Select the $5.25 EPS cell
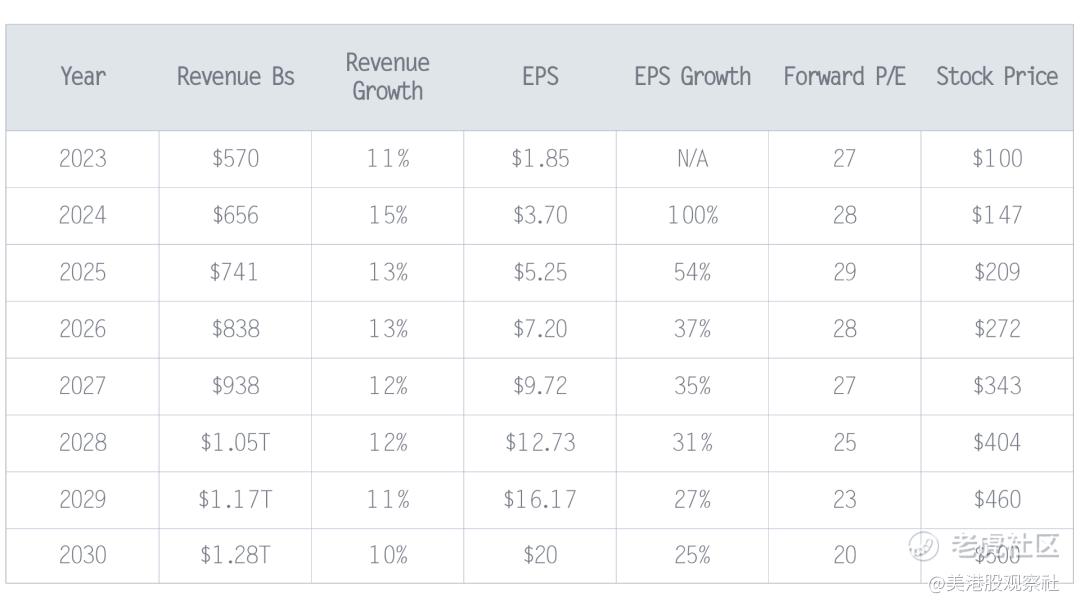This screenshot has height=608, width=1080. pos(540,272)
